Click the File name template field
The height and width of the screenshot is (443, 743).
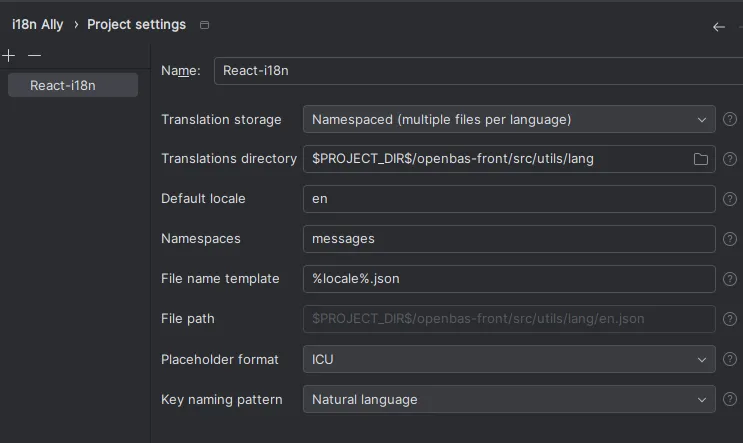tap(509, 279)
